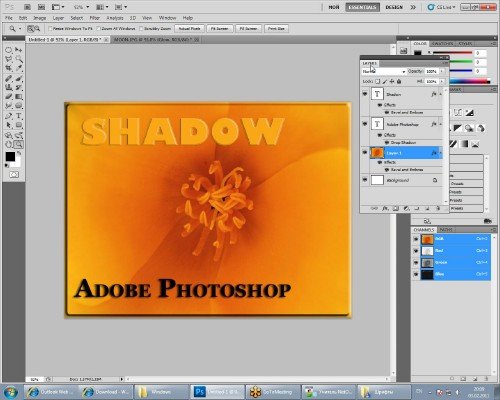The height and width of the screenshot is (400, 500).
Task: Select the Brush tool
Action: pos(19,79)
